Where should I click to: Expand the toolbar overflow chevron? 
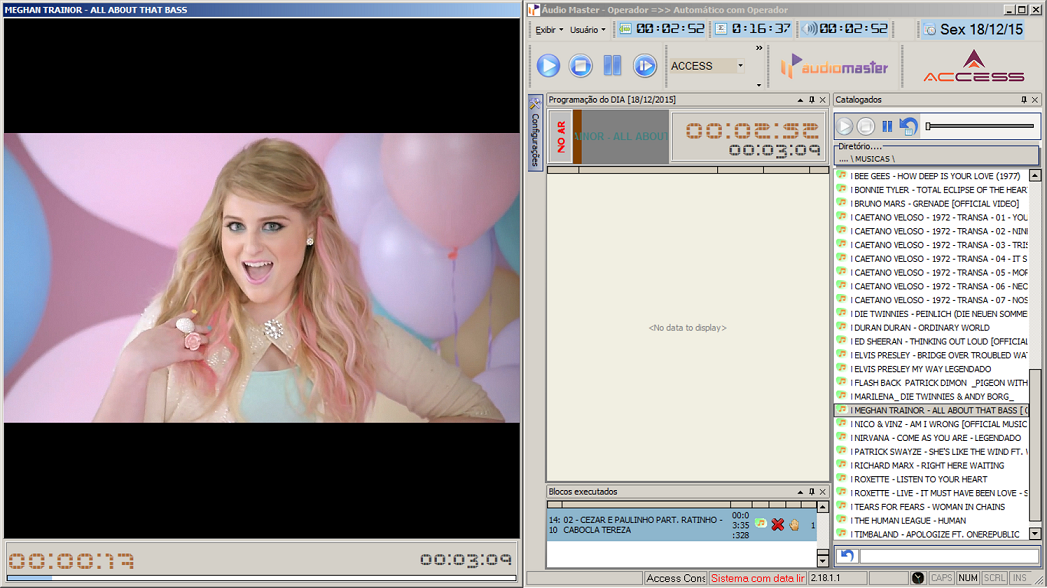point(759,48)
